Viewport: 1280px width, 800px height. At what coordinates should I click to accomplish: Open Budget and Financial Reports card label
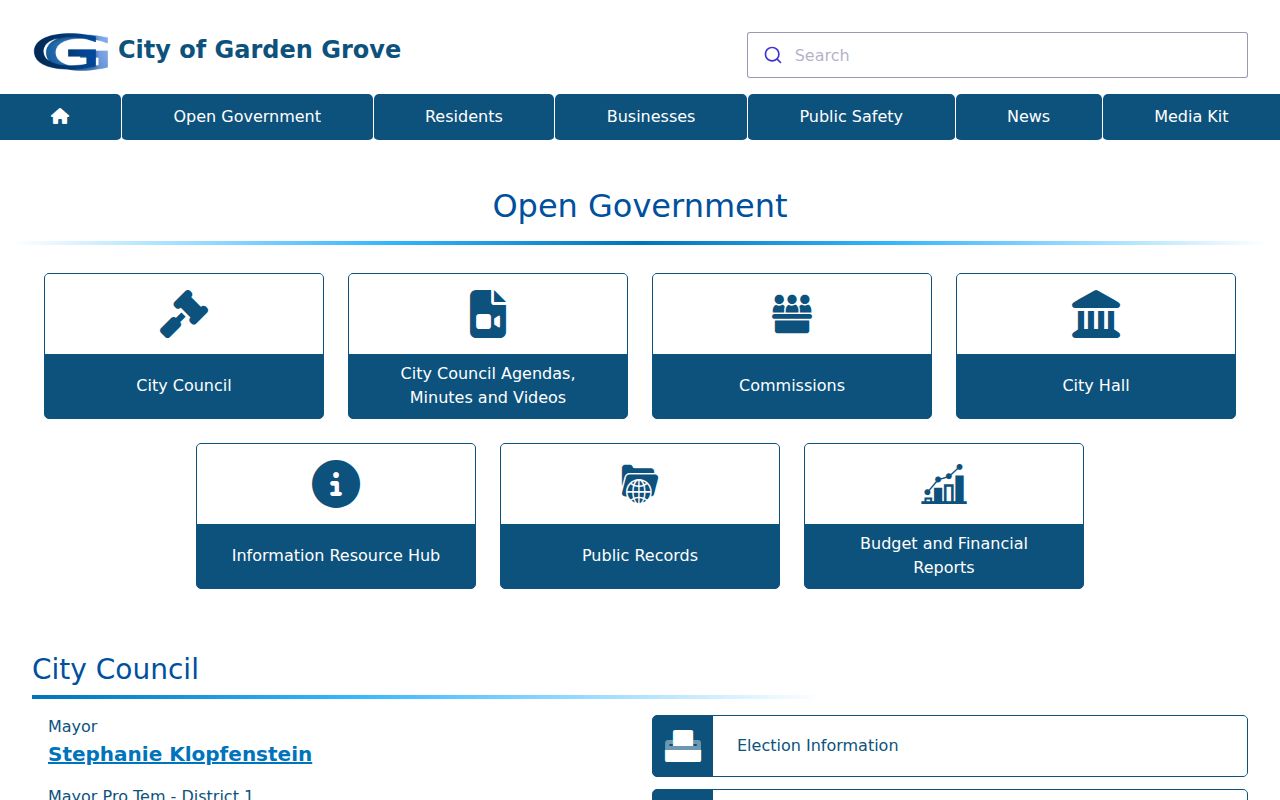click(x=944, y=556)
